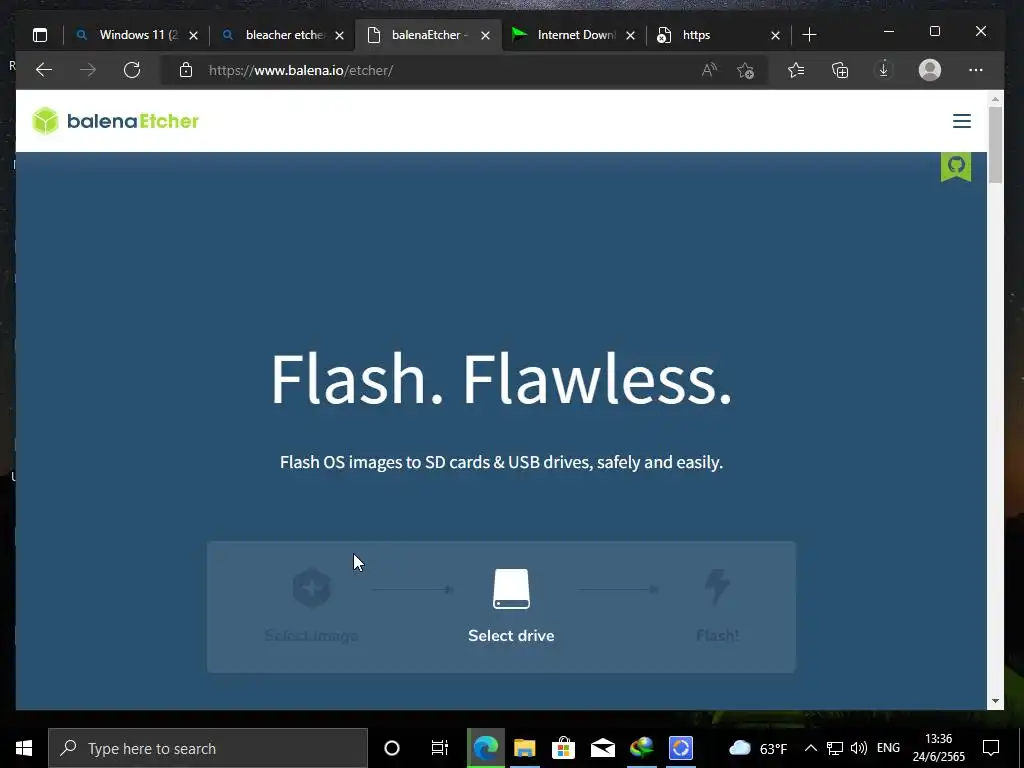Switch the ENG input language
Image resolution: width=1024 pixels, height=768 pixels.
click(888, 748)
